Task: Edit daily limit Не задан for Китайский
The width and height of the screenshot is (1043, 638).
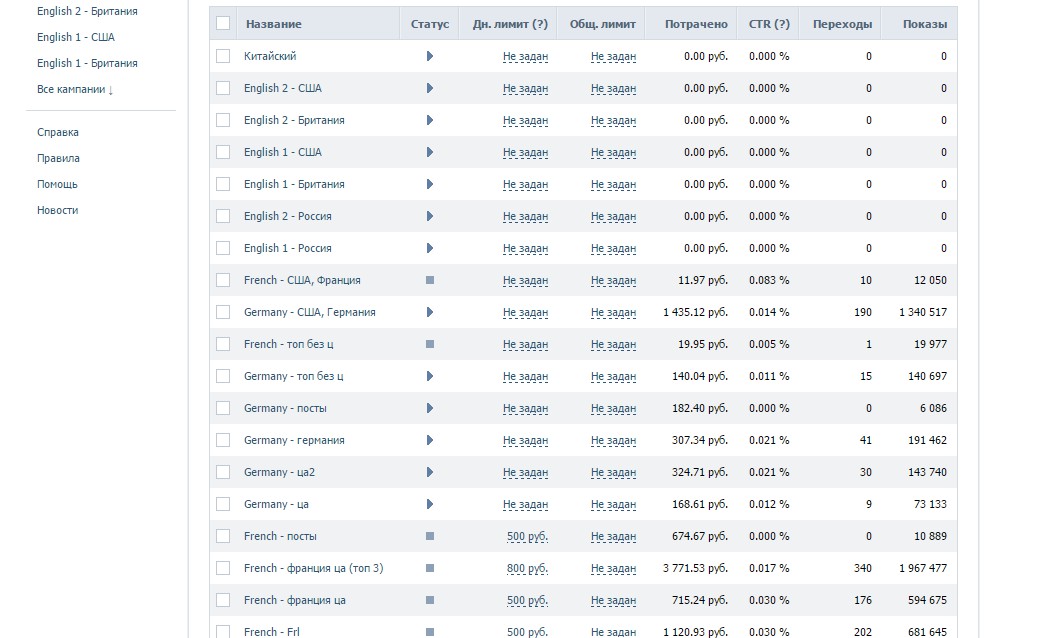Action: pyautogui.click(x=525, y=56)
